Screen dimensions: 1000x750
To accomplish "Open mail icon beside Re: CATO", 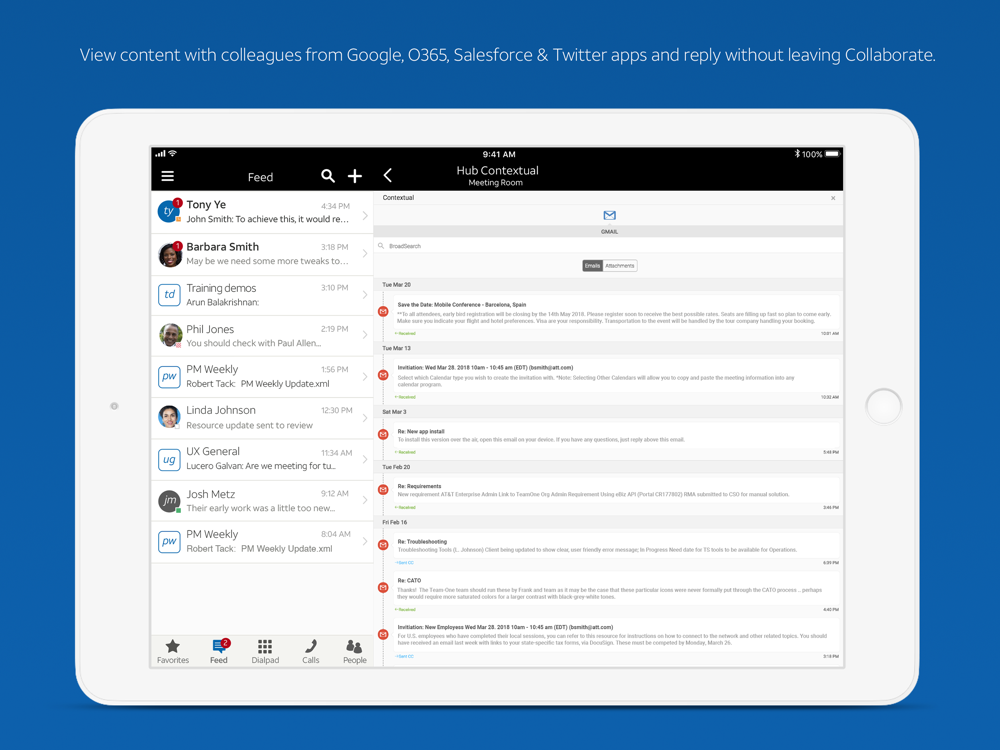I will (383, 587).
